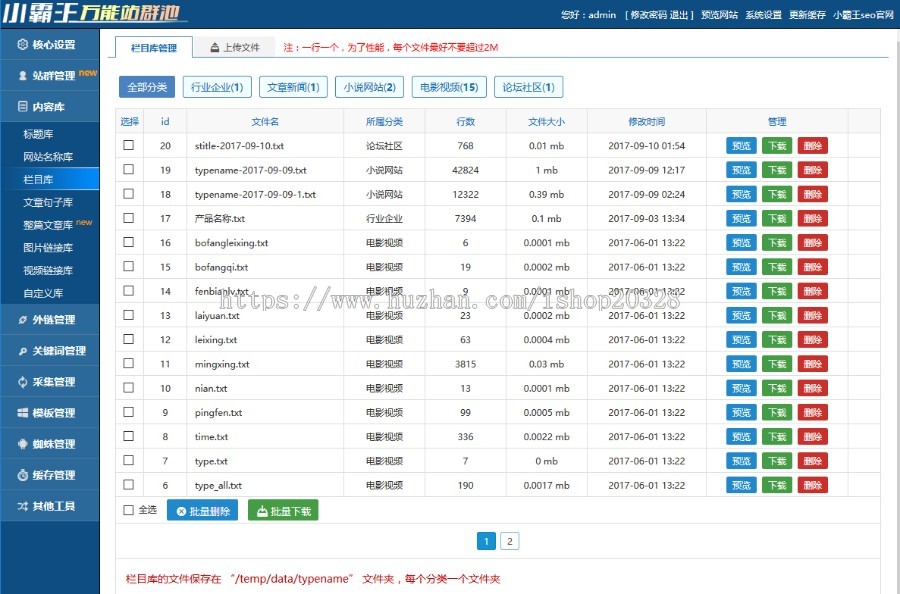Filter by 文章新闻(1) category
Image resolution: width=900 pixels, height=594 pixels.
tap(293, 87)
